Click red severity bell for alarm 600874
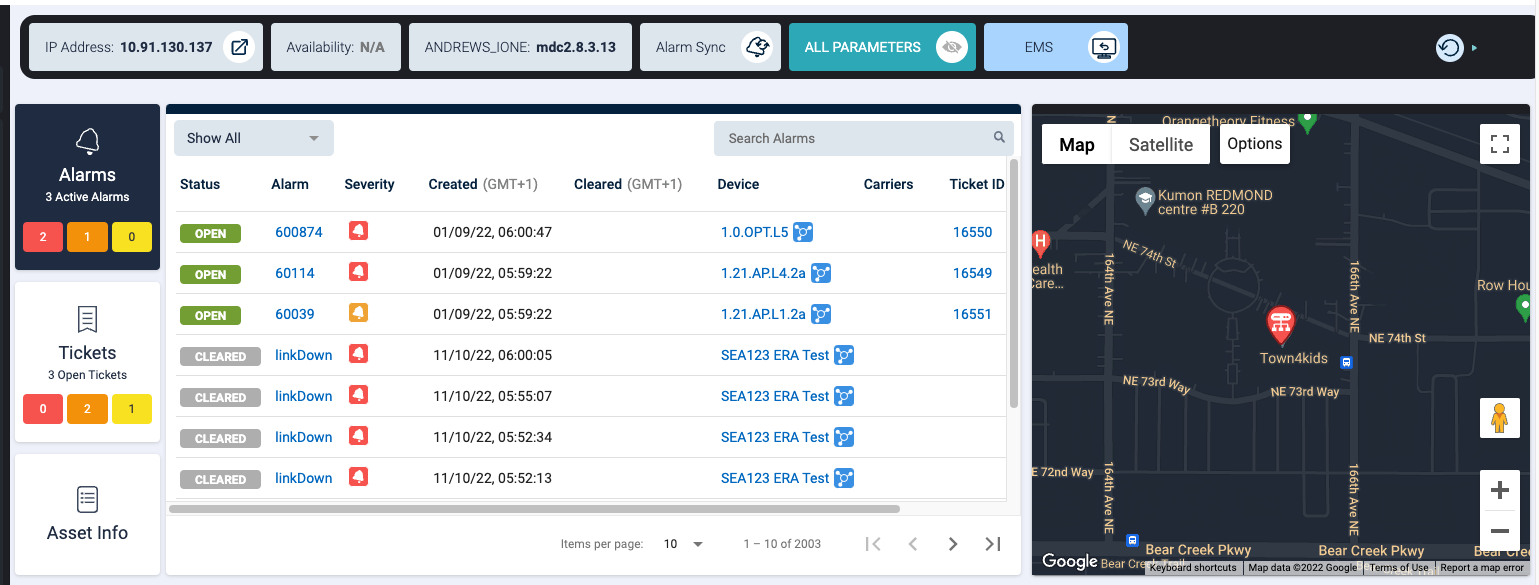Viewport: 1539px width, 585px height. [x=358, y=231]
